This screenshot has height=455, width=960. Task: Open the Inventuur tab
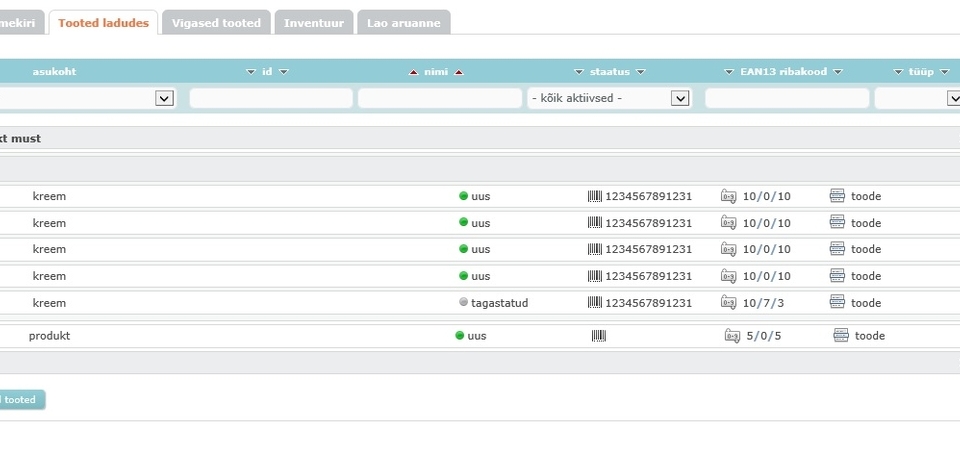pos(314,23)
